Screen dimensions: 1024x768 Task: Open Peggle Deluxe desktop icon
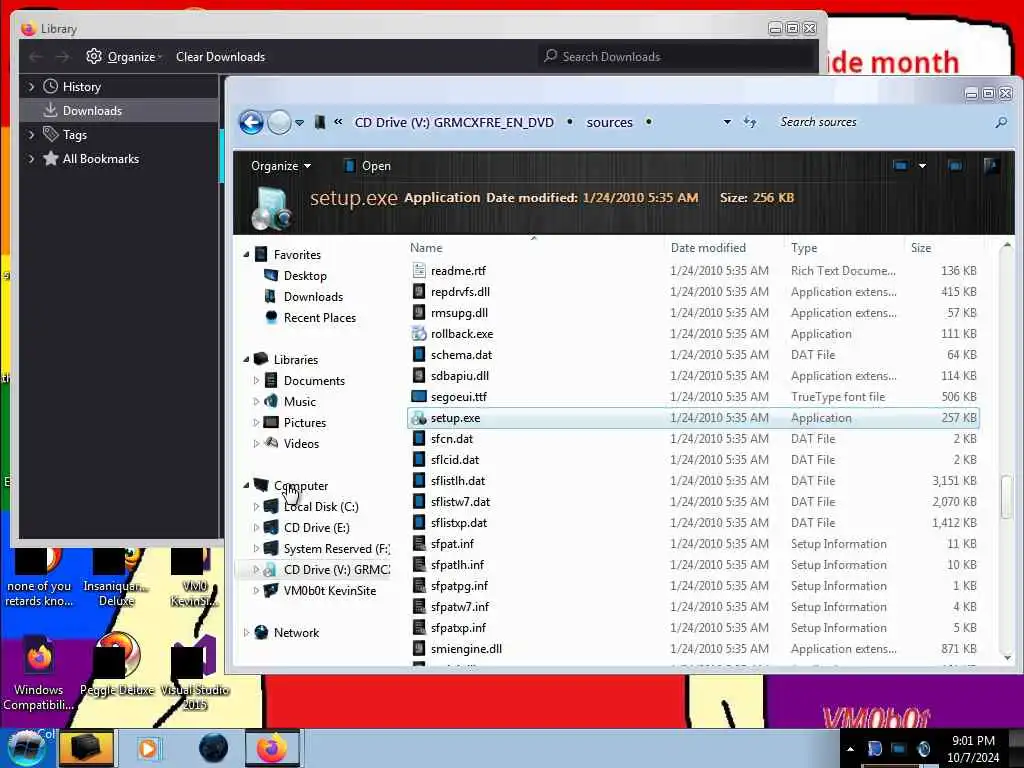[x=118, y=664]
